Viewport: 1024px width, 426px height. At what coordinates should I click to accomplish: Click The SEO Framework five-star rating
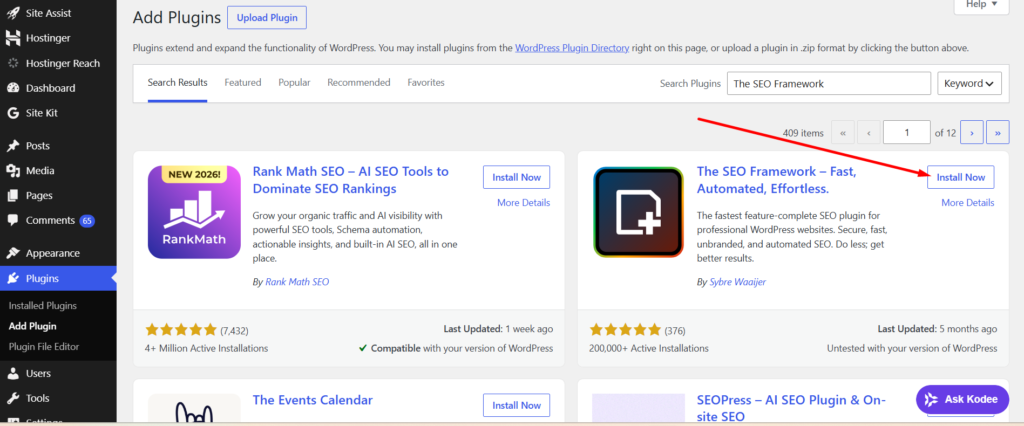[625, 329]
